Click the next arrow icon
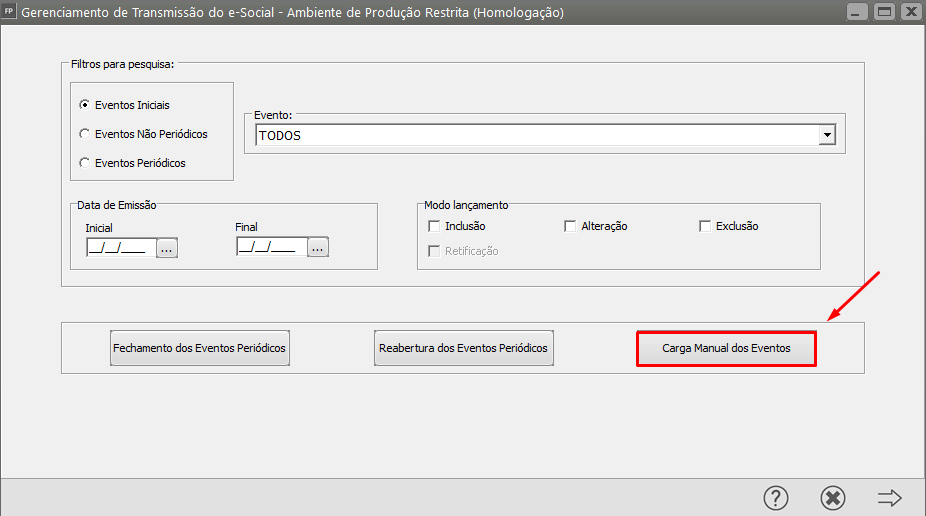926x516 pixels. point(889,498)
